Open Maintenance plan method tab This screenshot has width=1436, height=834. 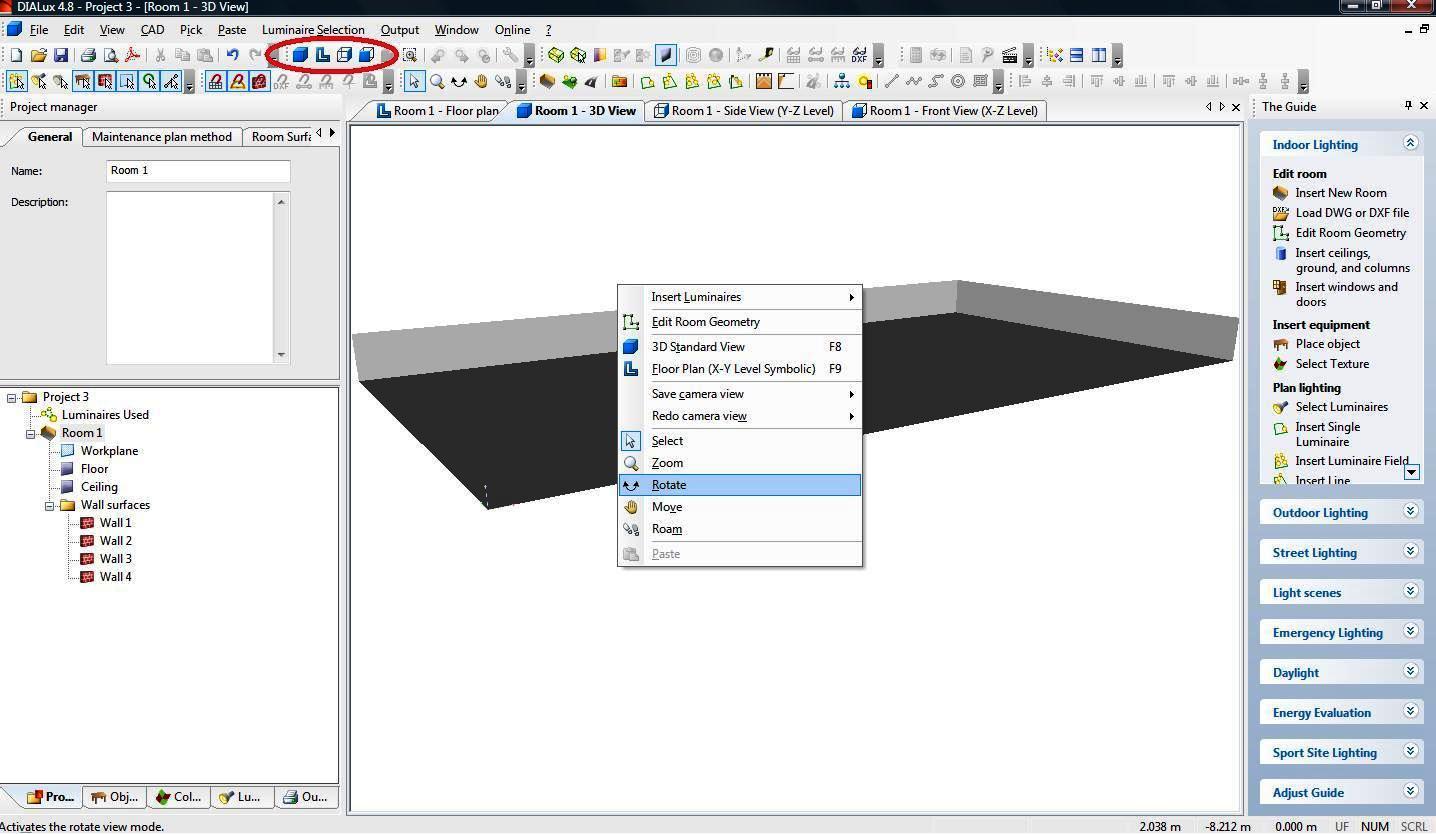(162, 137)
